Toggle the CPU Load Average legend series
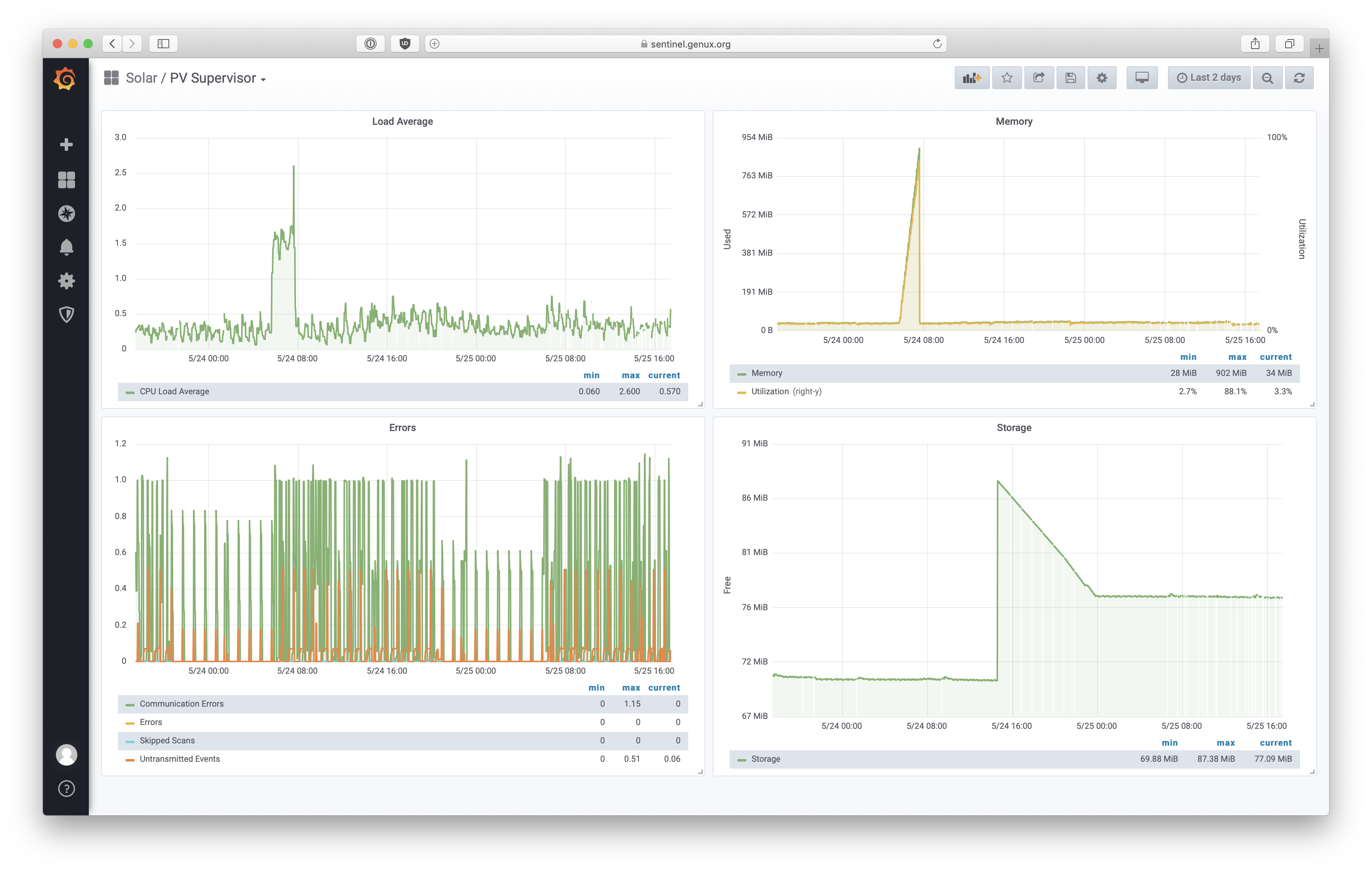 (x=174, y=392)
